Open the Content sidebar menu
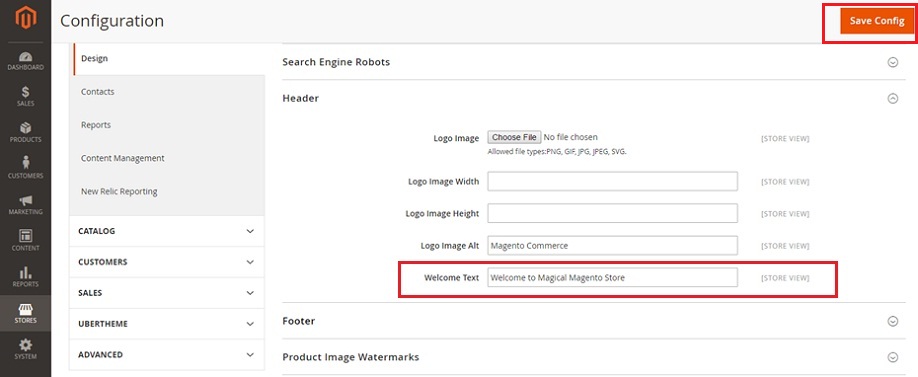Screen dimensions: 918x377 (25, 241)
